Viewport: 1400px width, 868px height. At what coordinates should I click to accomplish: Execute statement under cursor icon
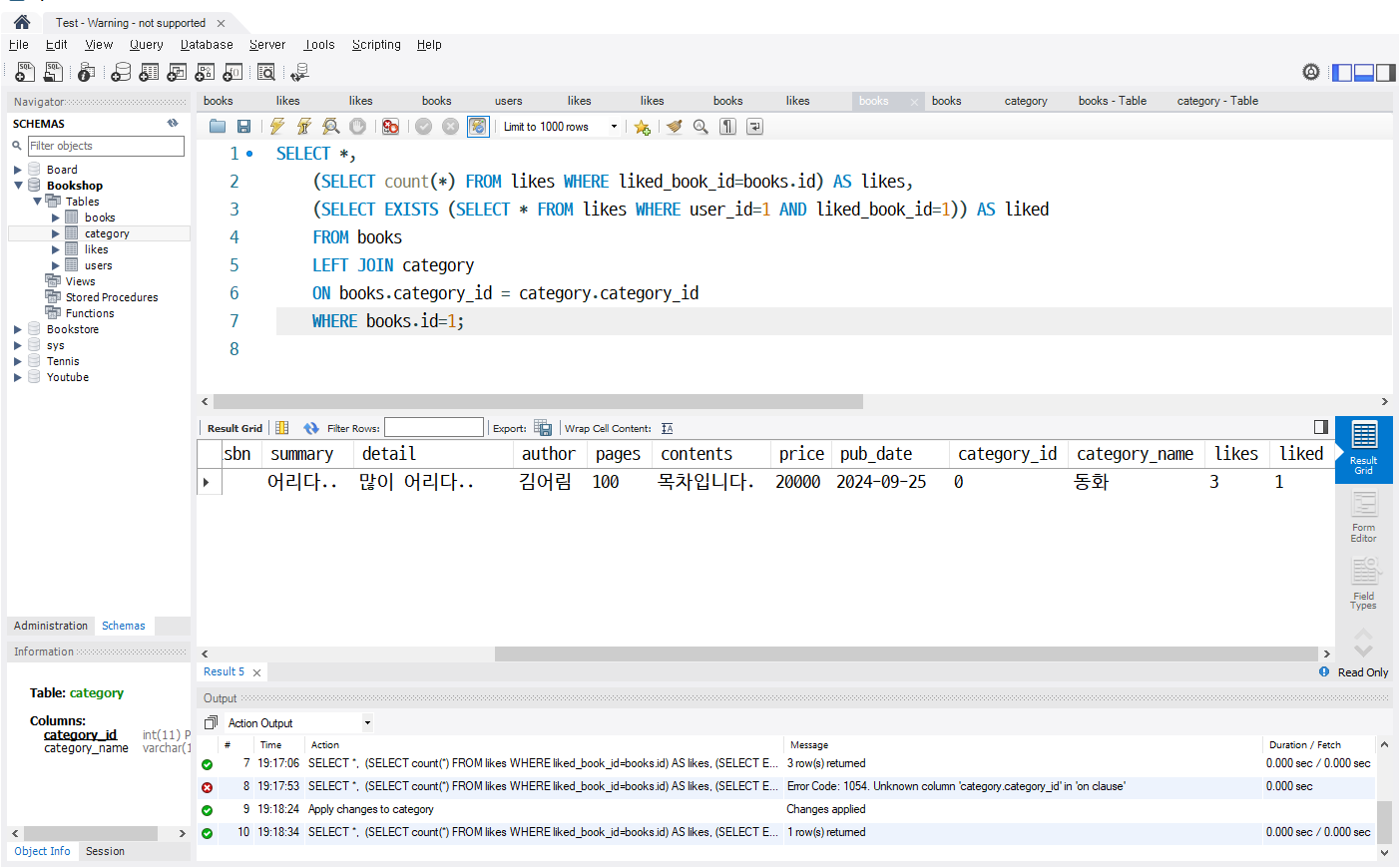[303, 127]
